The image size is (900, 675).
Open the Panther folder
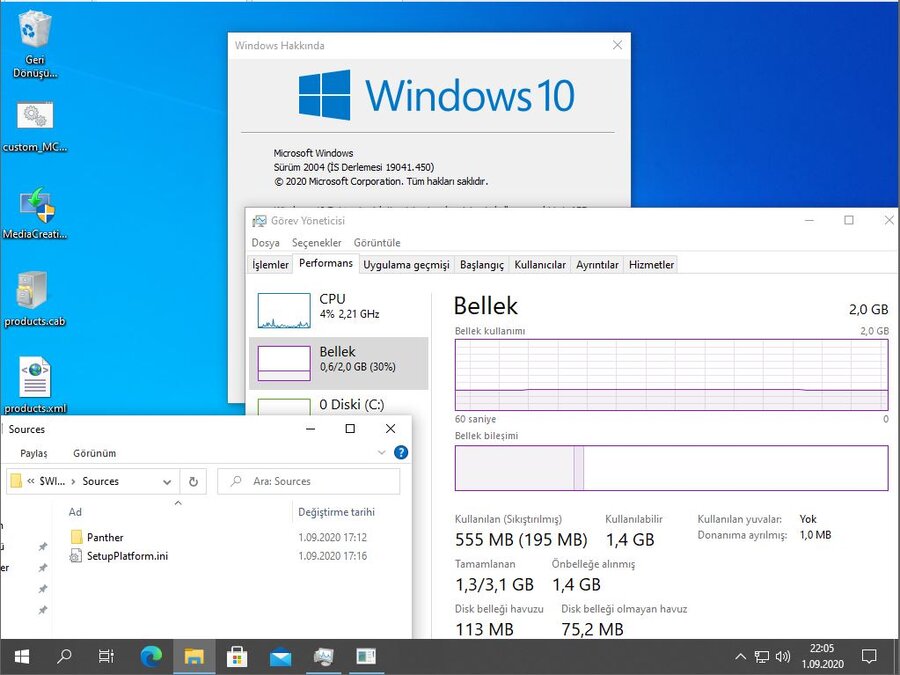click(x=105, y=538)
